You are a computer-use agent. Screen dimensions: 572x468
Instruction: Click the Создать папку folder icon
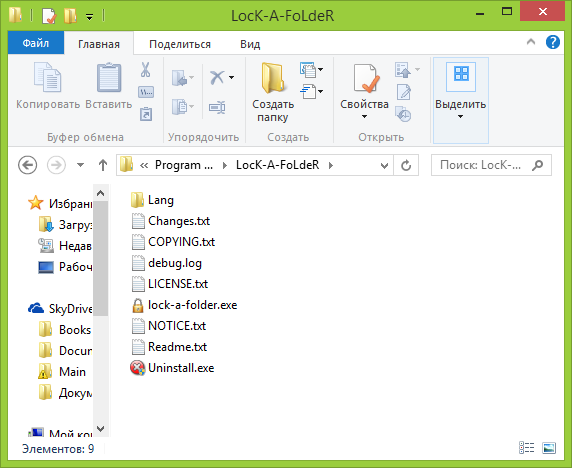click(x=273, y=78)
